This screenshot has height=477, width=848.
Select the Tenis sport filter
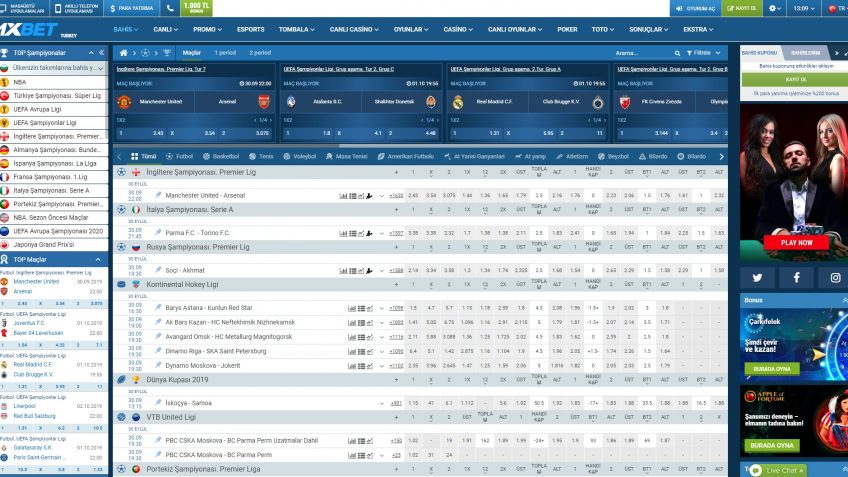(261, 156)
